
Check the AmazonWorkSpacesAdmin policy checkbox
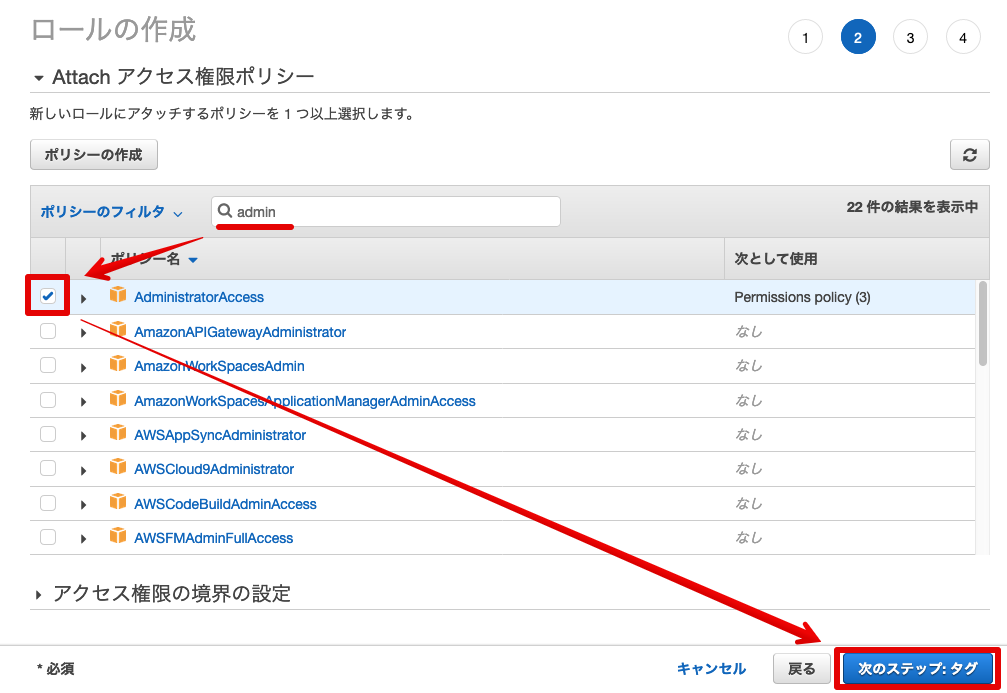[47, 365]
